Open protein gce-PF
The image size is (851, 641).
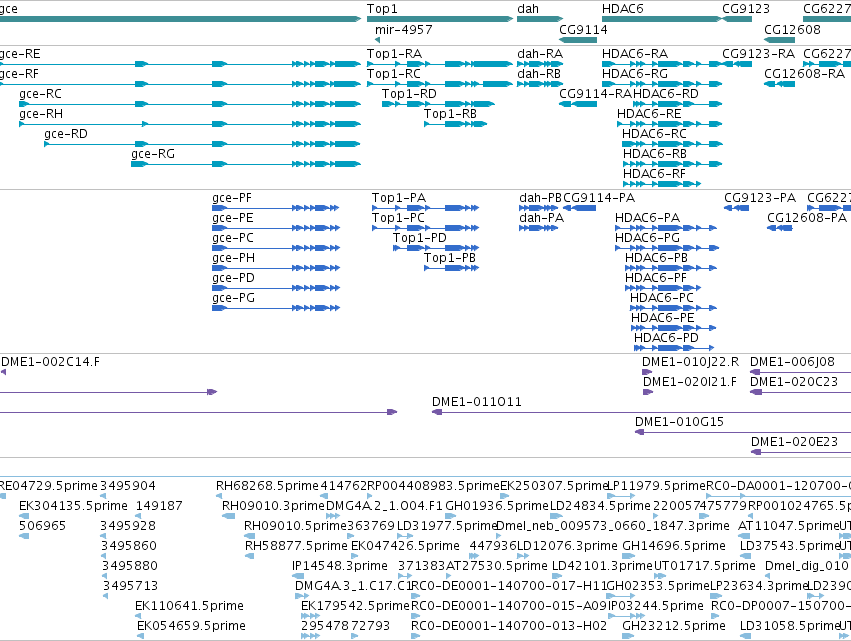point(232,198)
